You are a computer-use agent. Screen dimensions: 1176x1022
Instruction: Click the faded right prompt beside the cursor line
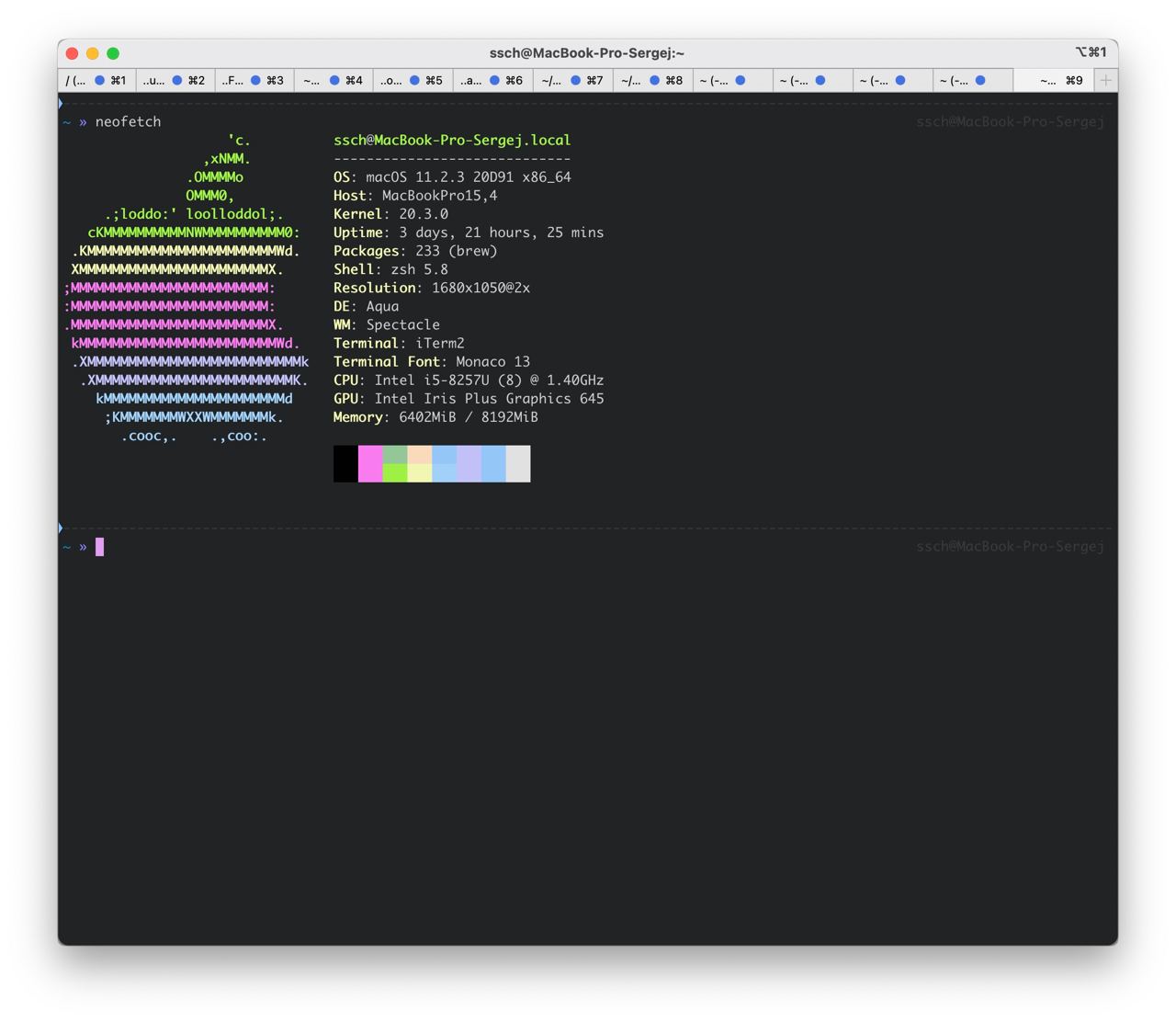click(x=1010, y=547)
